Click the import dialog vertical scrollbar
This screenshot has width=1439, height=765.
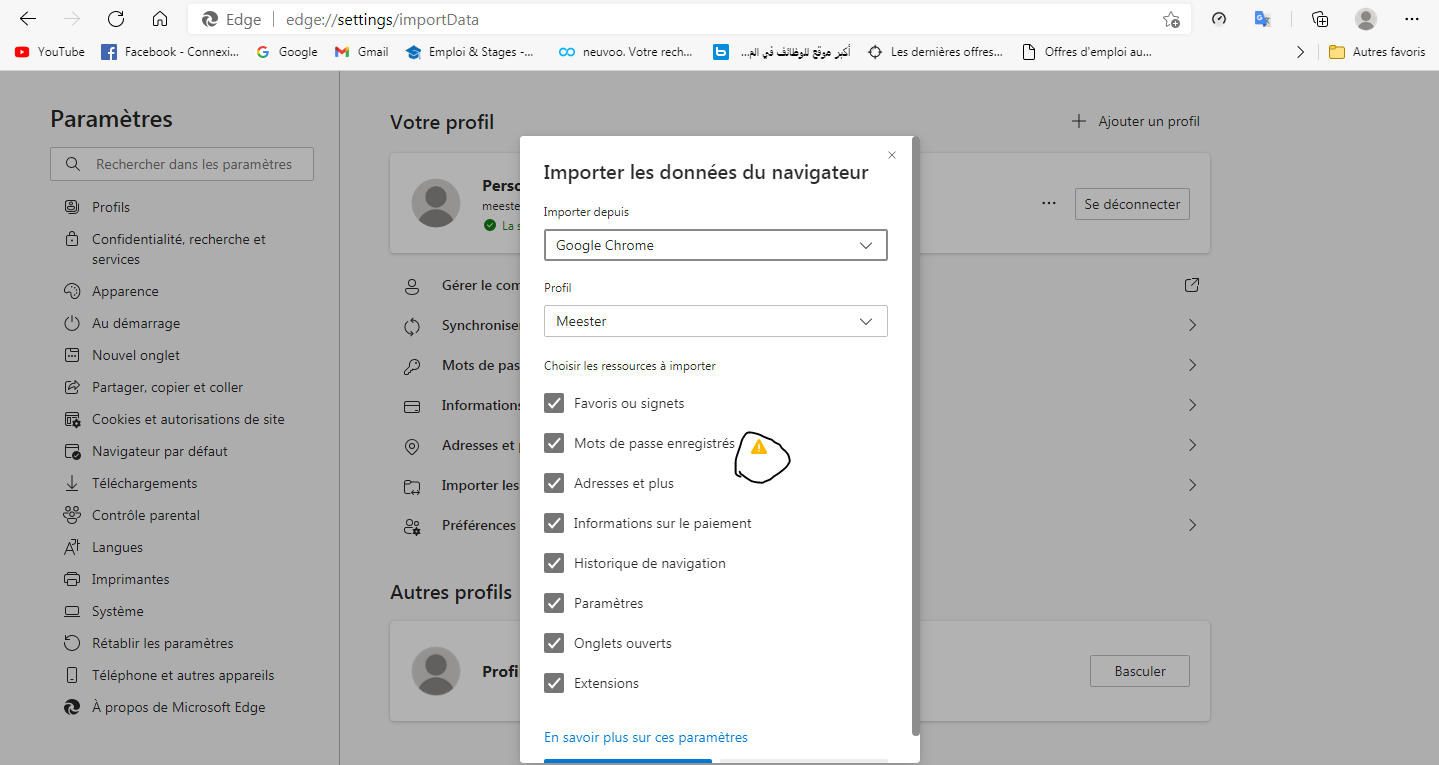pos(916,436)
